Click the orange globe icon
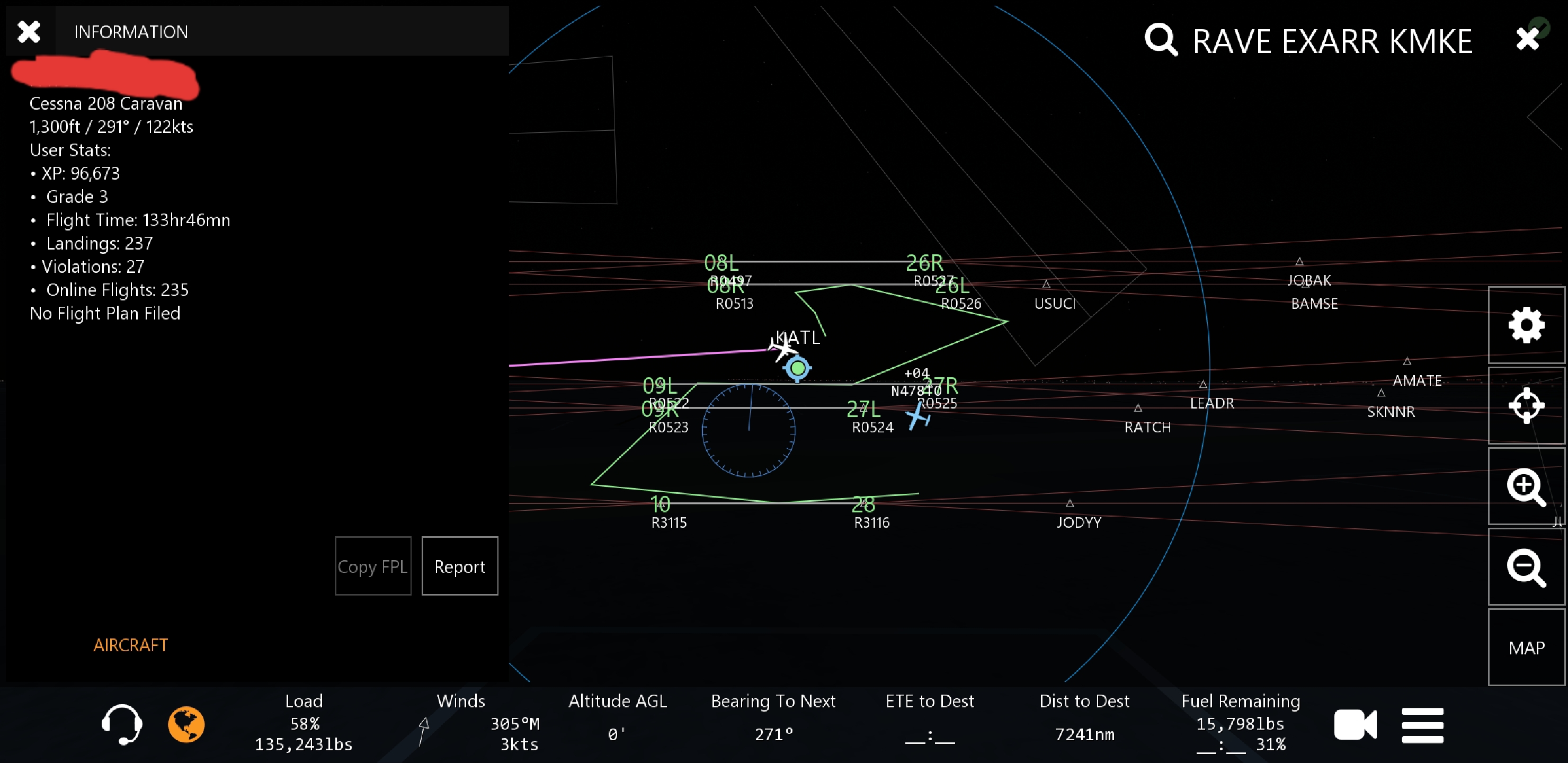The width and height of the screenshot is (1568, 763). (x=186, y=724)
